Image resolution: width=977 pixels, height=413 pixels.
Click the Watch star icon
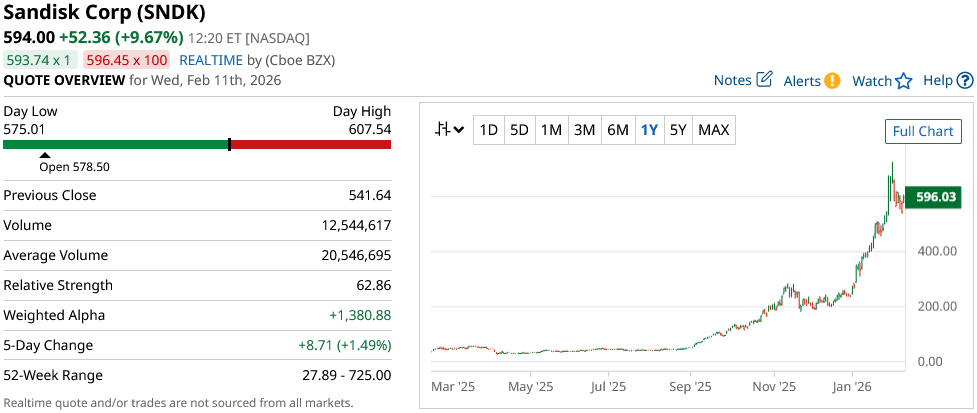(x=904, y=81)
